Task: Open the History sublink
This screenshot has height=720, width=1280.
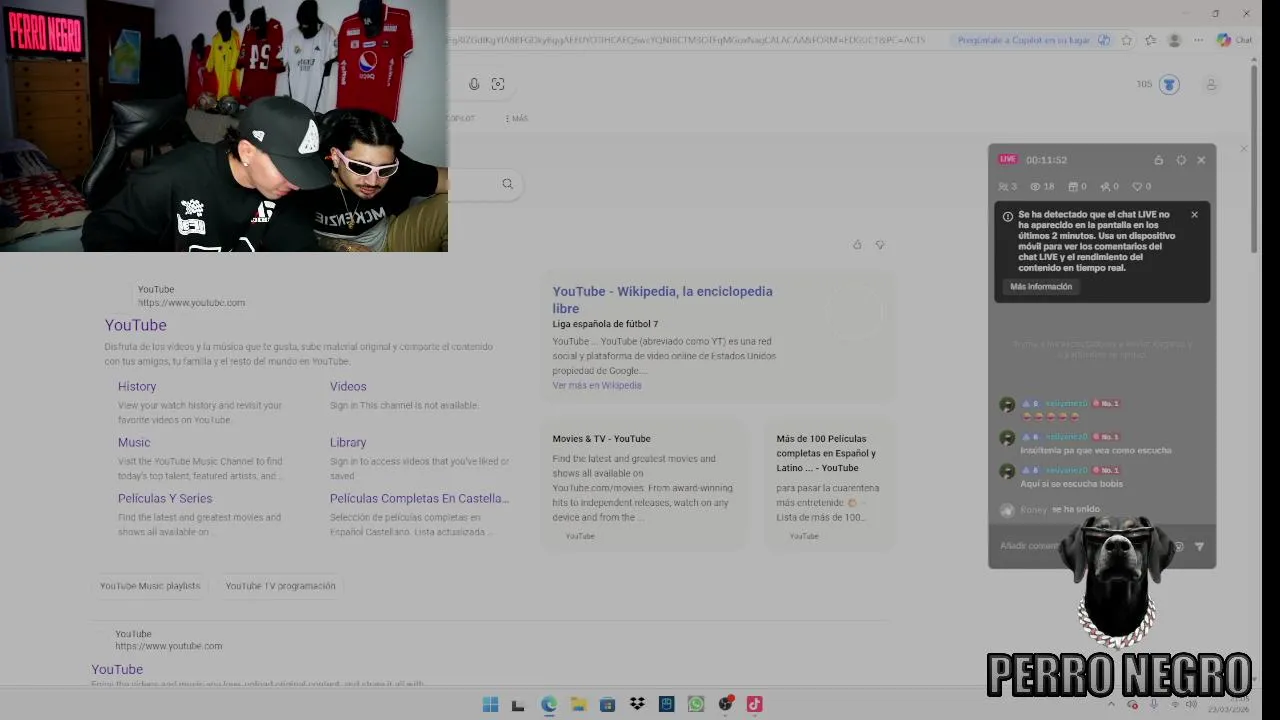Action: coord(137,386)
